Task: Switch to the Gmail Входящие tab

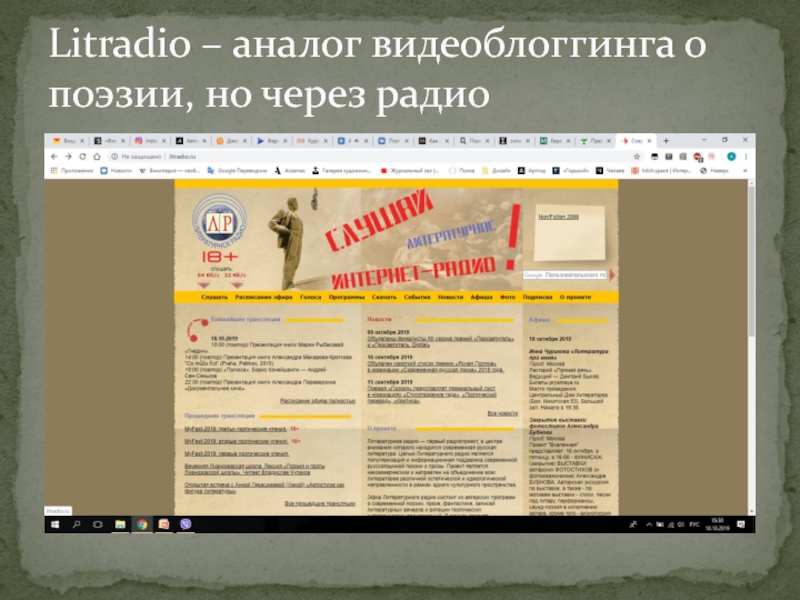Action: click(x=68, y=141)
